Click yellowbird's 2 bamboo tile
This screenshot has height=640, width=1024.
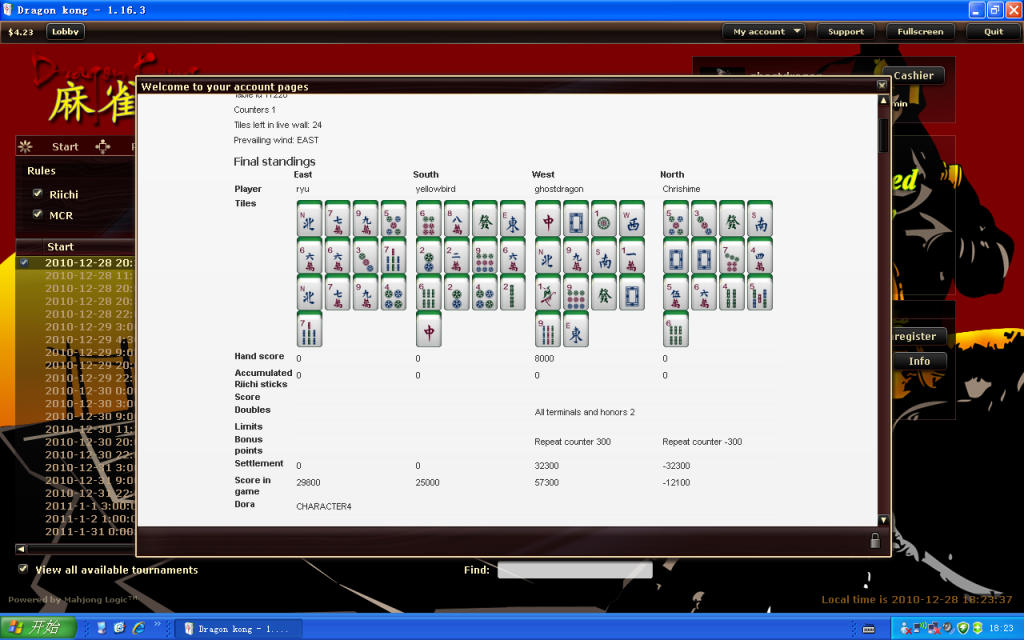[513, 293]
